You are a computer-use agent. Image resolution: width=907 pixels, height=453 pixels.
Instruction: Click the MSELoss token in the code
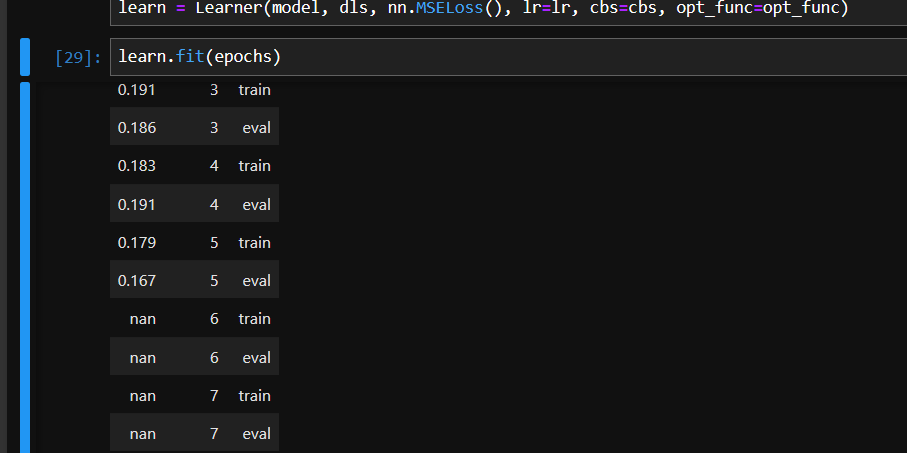449,9
